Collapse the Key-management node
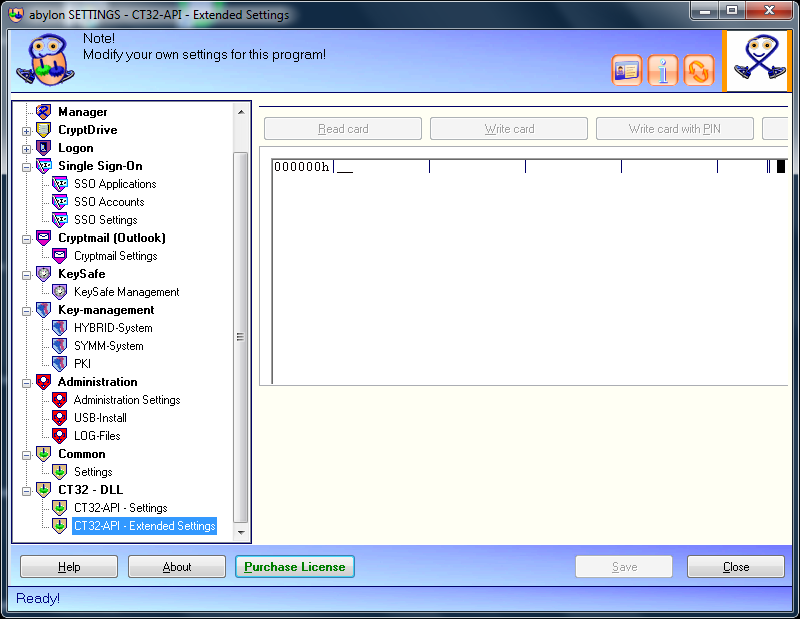This screenshot has height=619, width=800. click(27, 311)
